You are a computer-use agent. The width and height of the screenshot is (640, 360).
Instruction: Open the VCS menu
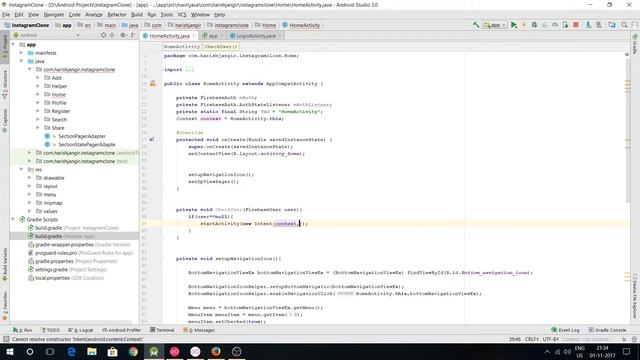pyautogui.click(x=182, y=14)
